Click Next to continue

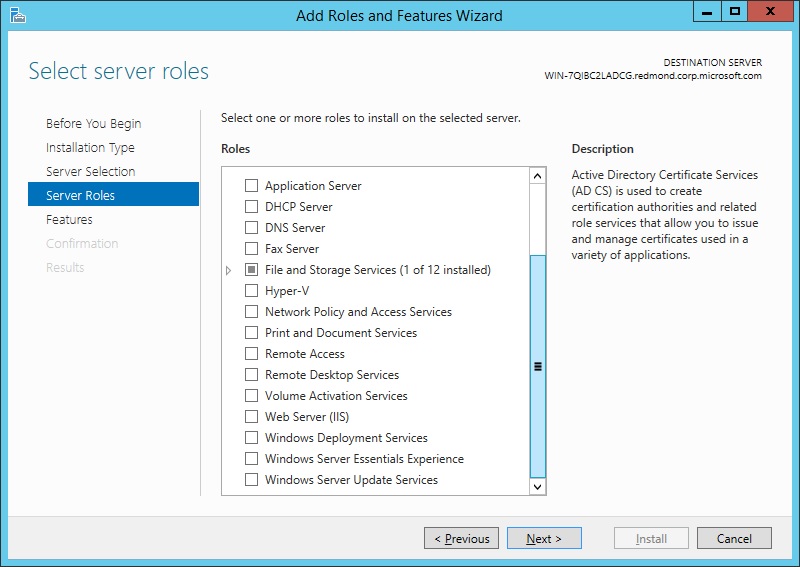click(544, 538)
